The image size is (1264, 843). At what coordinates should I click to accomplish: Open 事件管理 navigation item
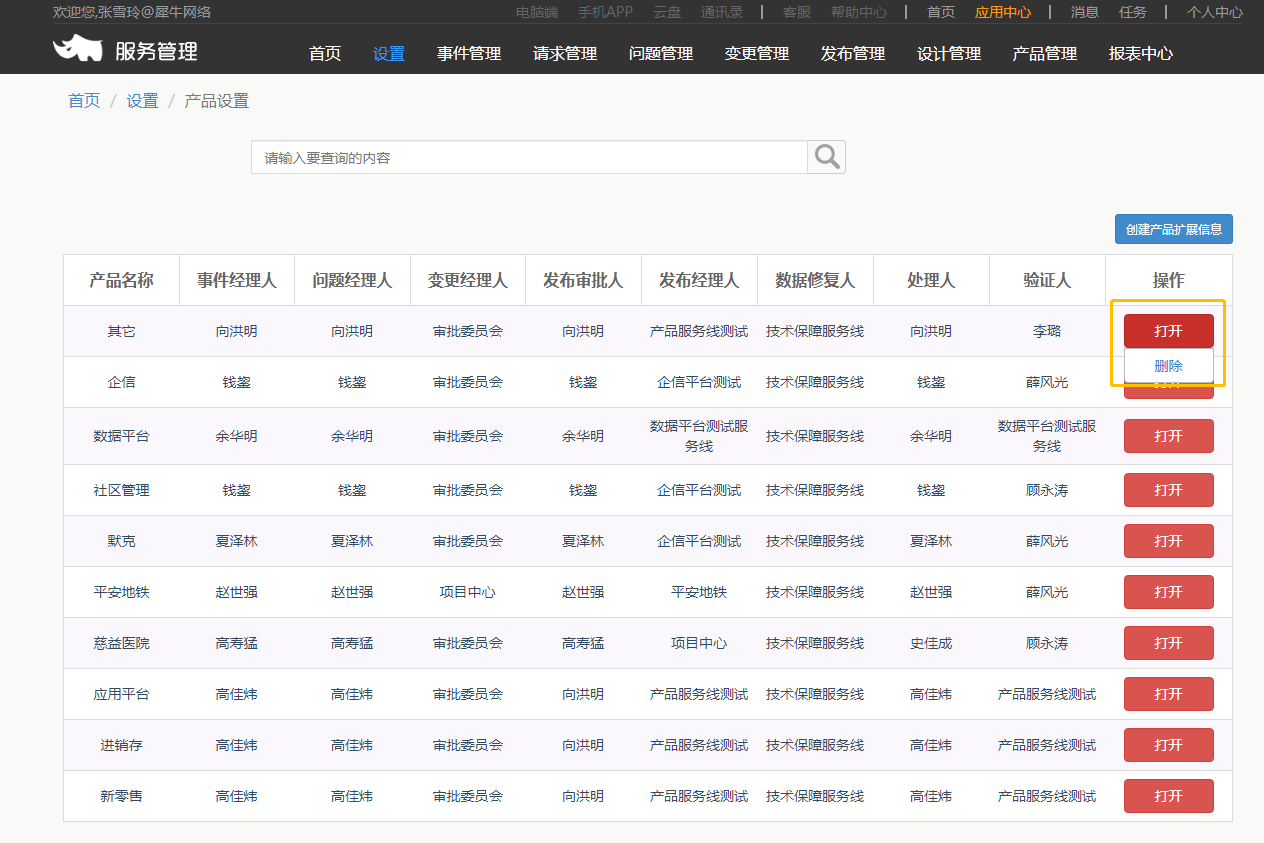click(469, 53)
